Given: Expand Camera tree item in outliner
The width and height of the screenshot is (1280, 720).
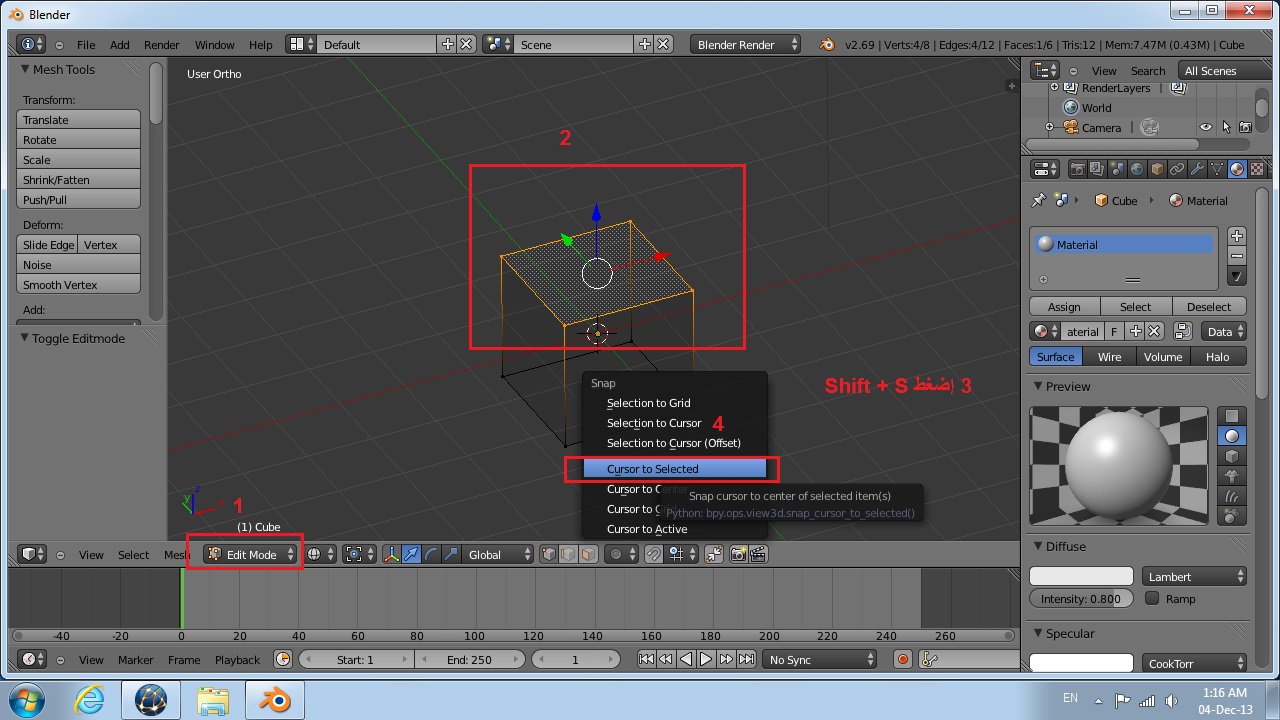Looking at the screenshot, I should (1049, 127).
